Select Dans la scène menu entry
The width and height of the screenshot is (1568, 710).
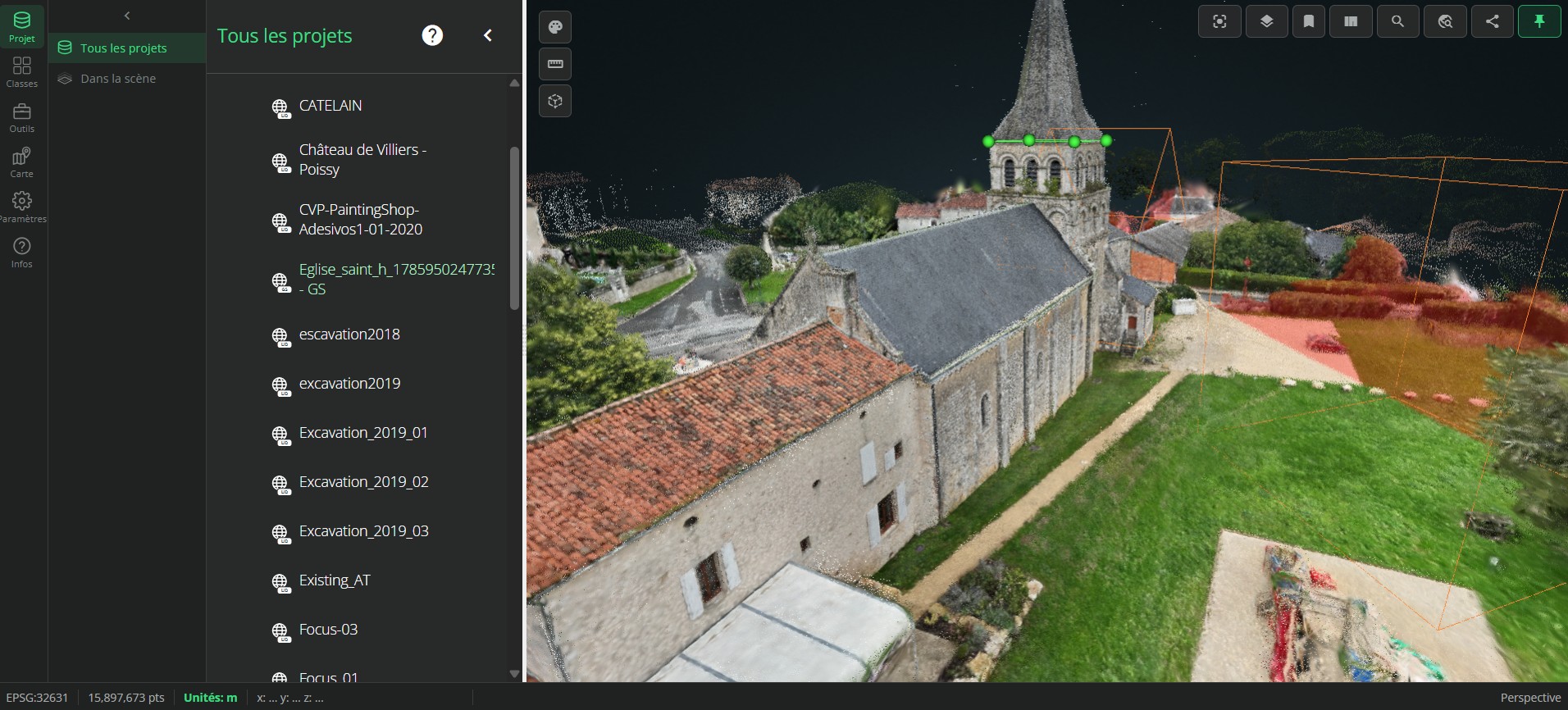[x=127, y=79]
